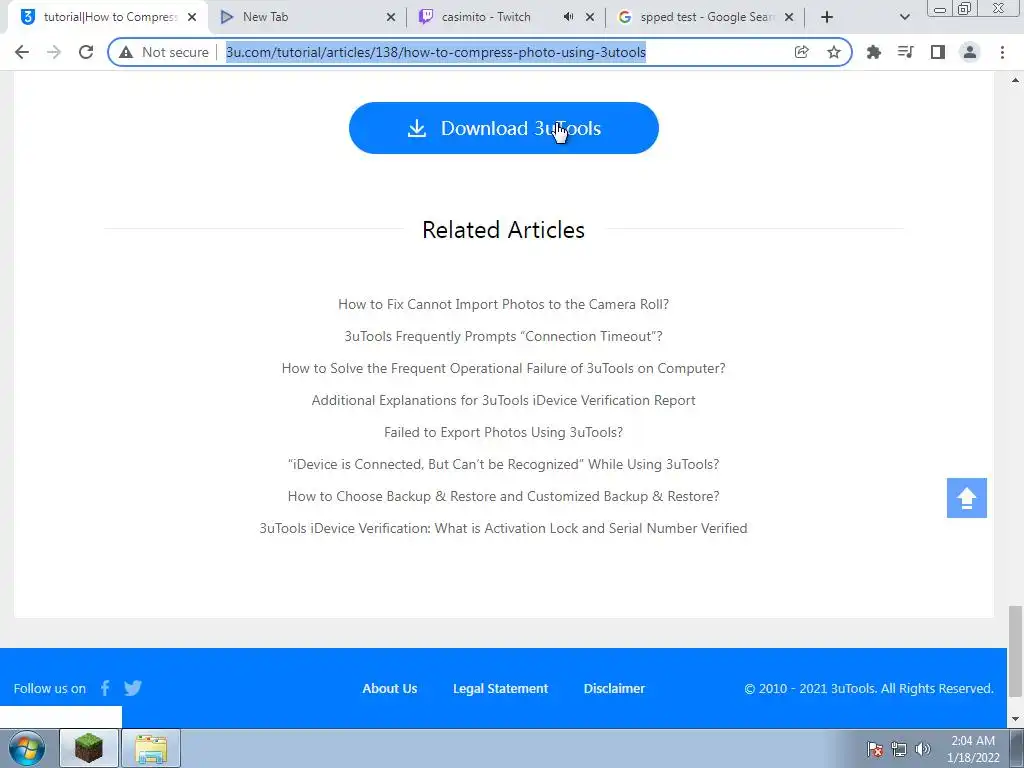Open the Disclaimer footer link
Screen dimensions: 1024x768
coord(614,688)
